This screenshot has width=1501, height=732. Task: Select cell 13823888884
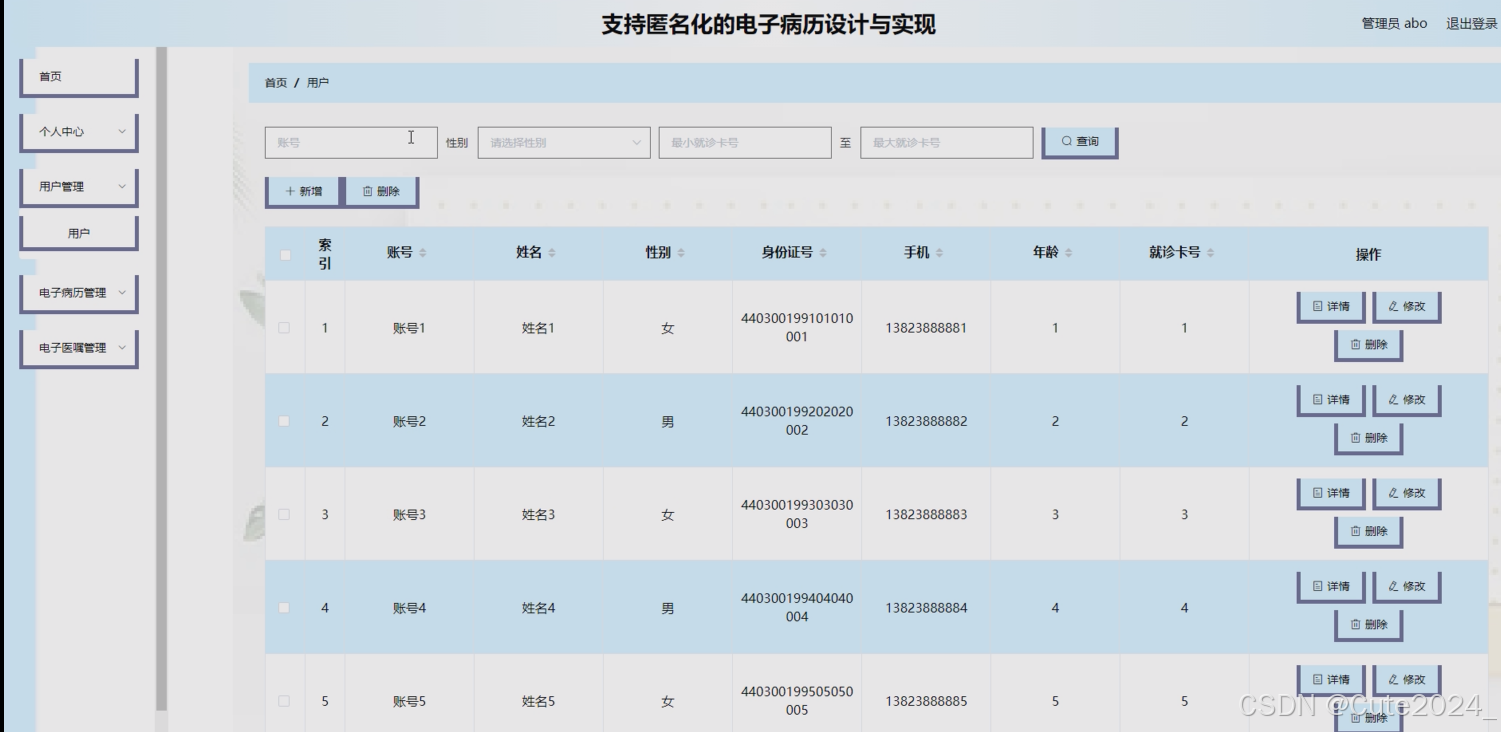pos(926,608)
